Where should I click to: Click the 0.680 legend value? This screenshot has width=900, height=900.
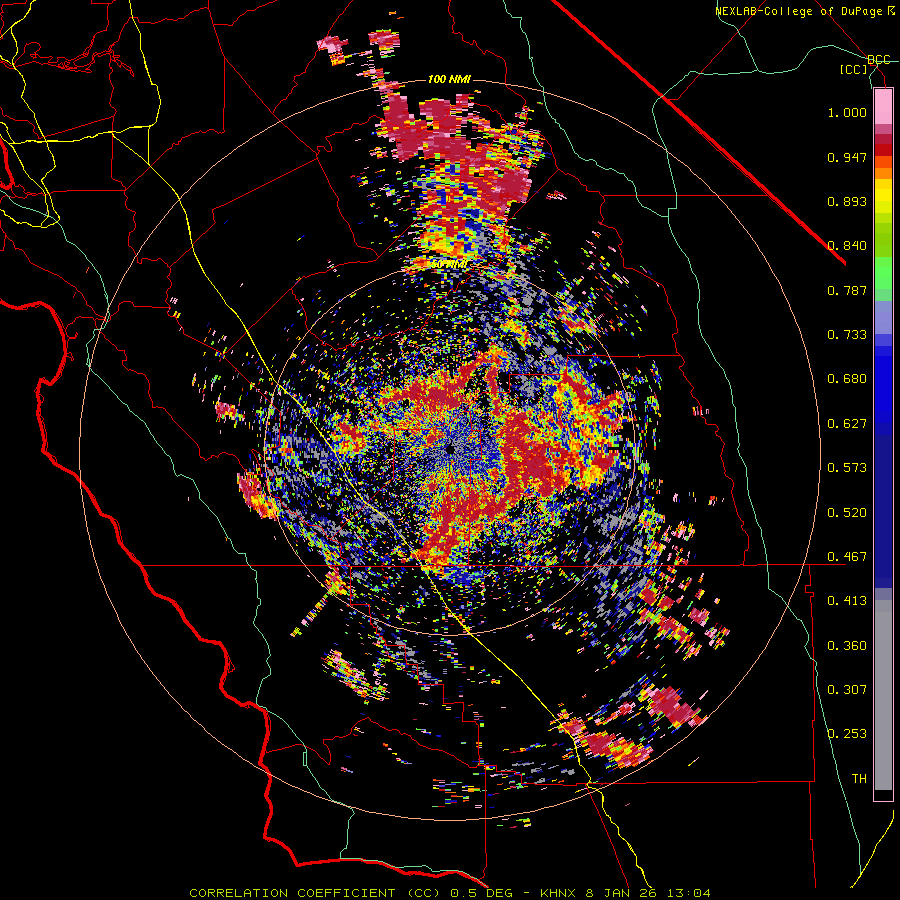click(847, 379)
